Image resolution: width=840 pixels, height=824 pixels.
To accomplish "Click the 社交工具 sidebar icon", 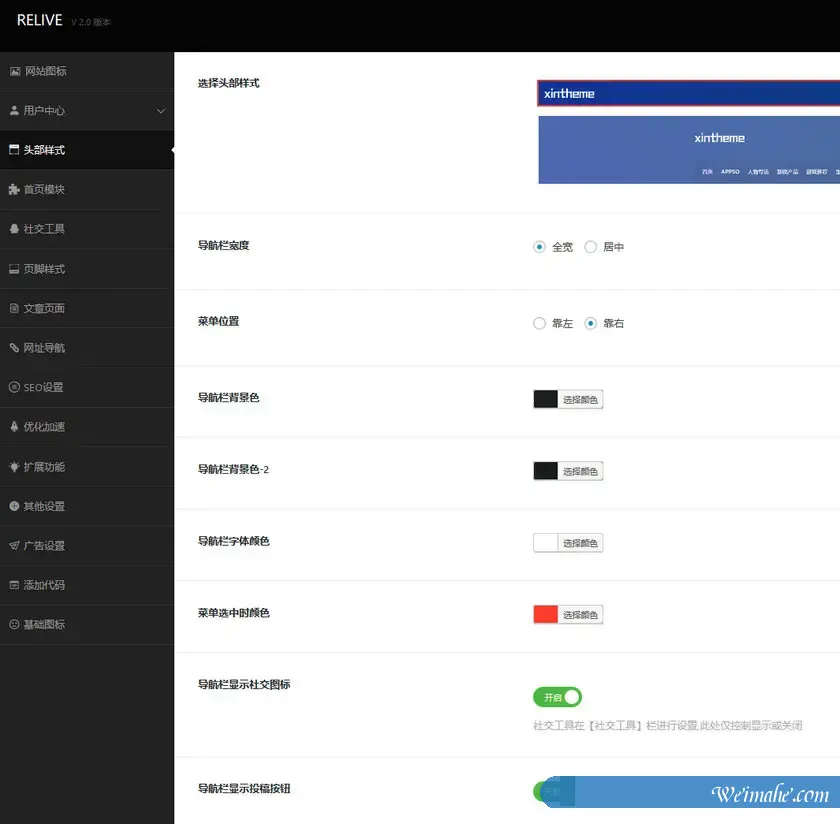I will tap(15, 229).
